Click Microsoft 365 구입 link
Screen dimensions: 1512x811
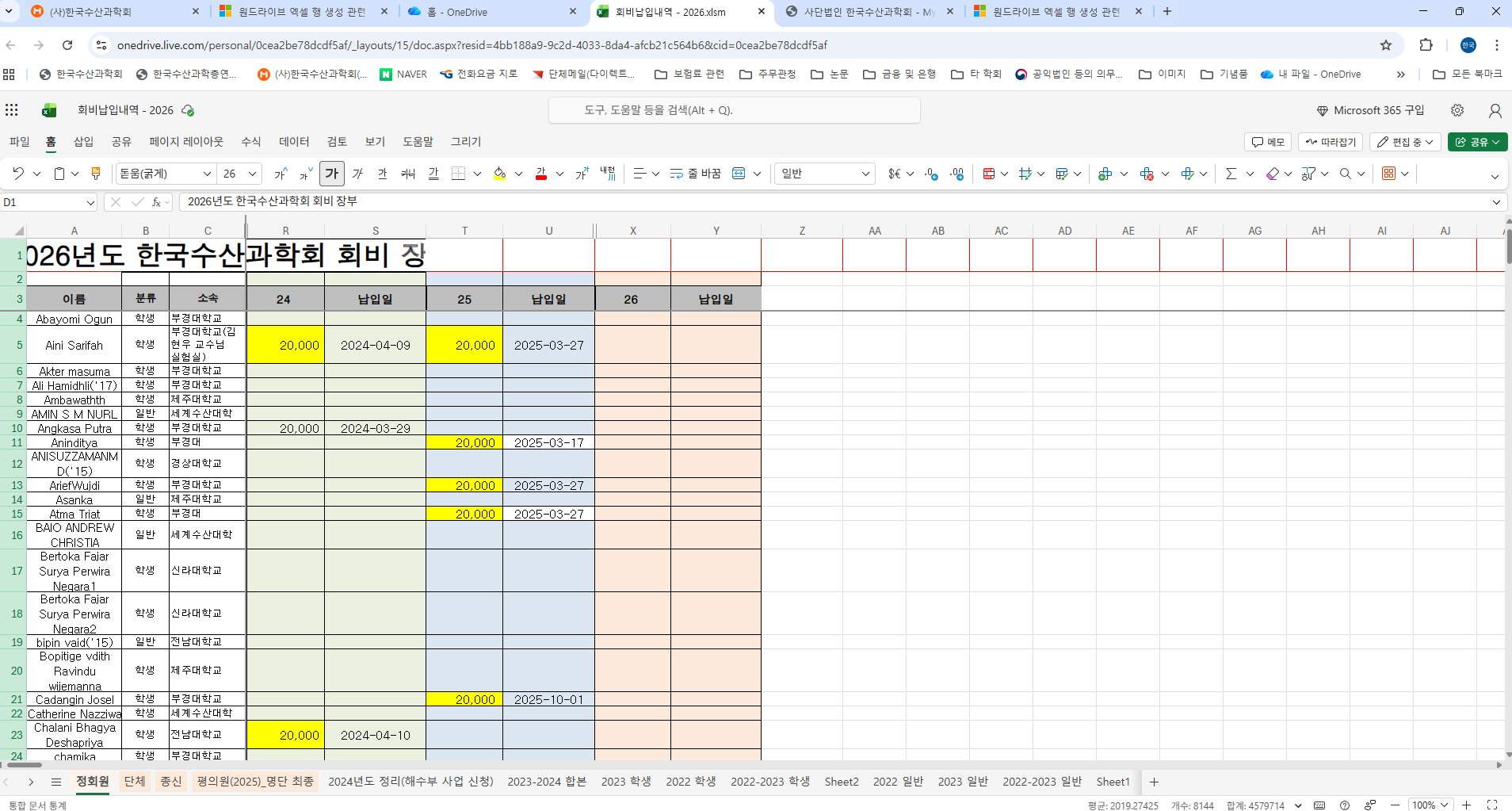1371,110
